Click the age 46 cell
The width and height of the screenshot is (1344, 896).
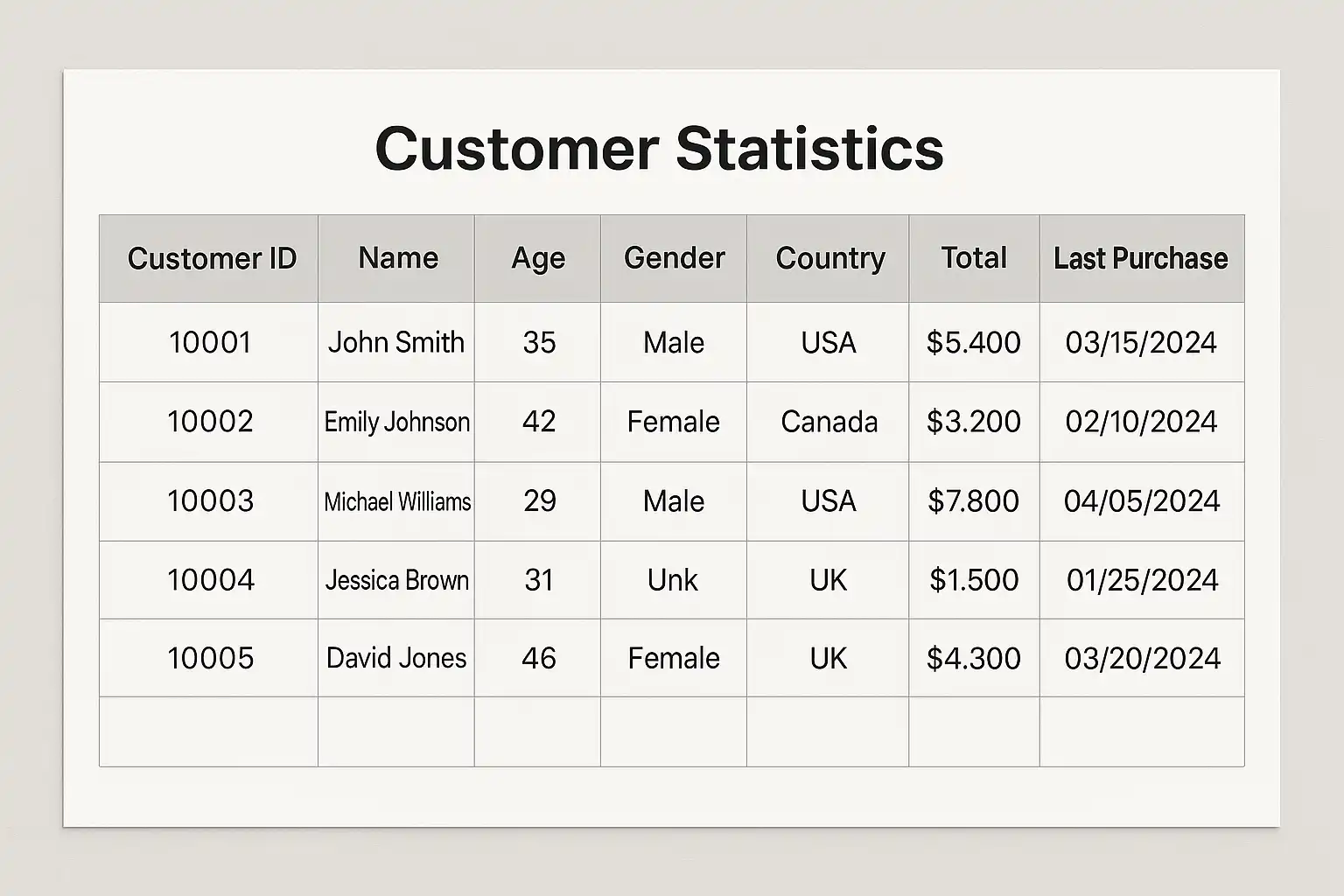[x=538, y=658]
